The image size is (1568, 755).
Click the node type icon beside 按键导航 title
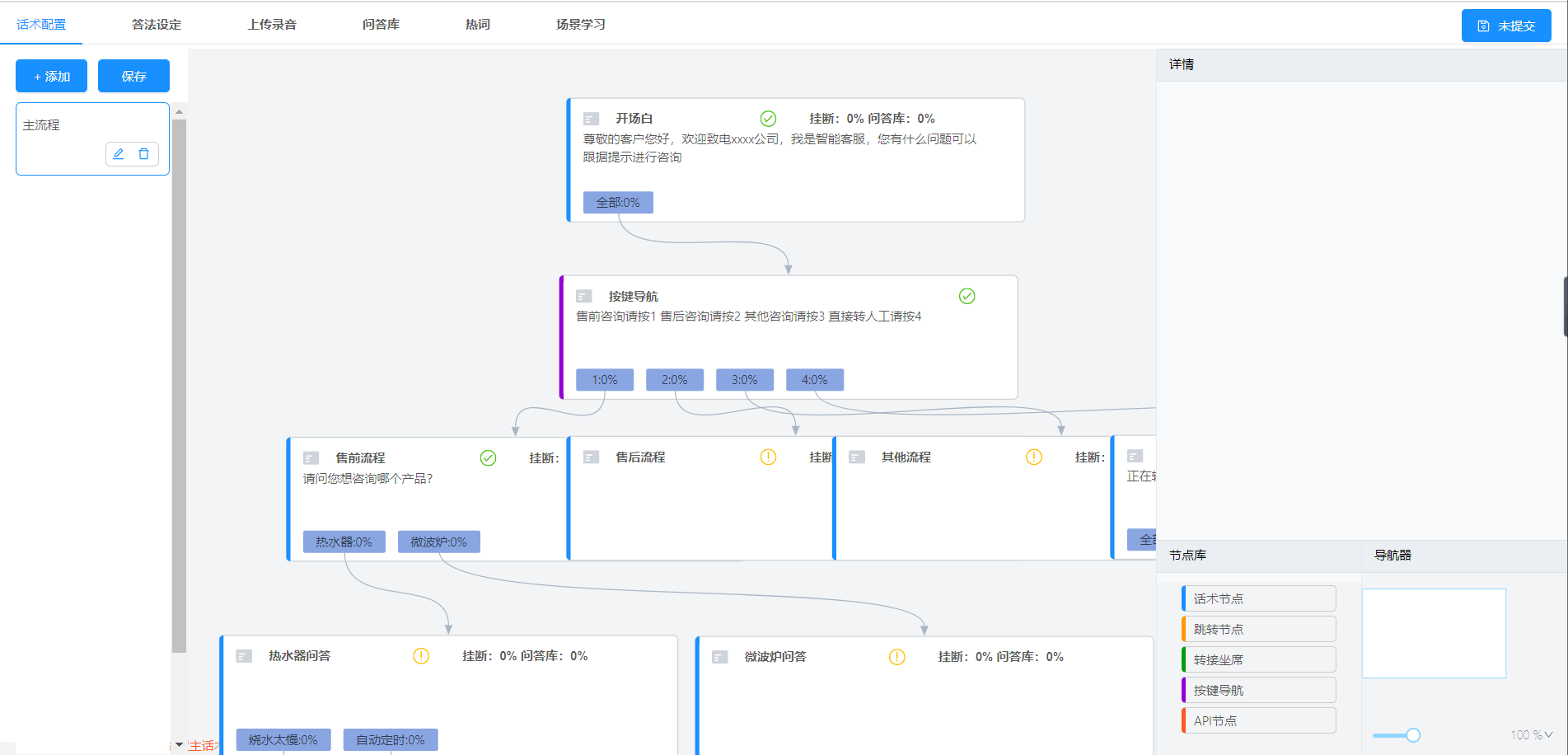(584, 297)
